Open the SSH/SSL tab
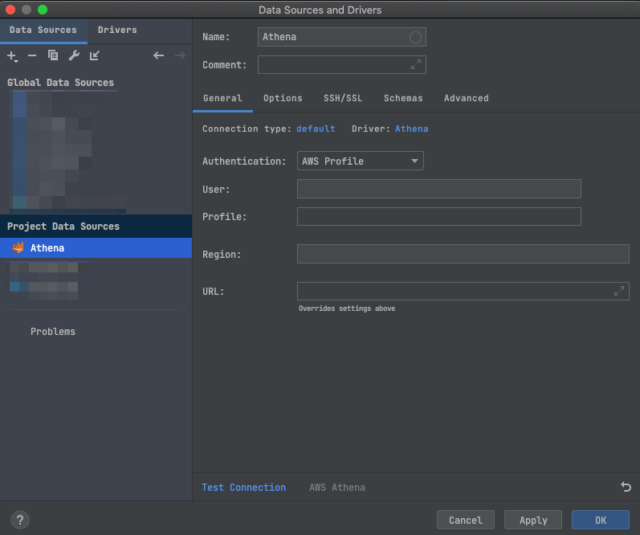 click(343, 98)
